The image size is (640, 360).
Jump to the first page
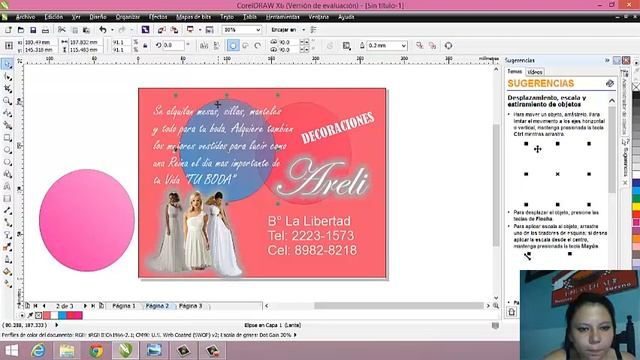point(36,306)
